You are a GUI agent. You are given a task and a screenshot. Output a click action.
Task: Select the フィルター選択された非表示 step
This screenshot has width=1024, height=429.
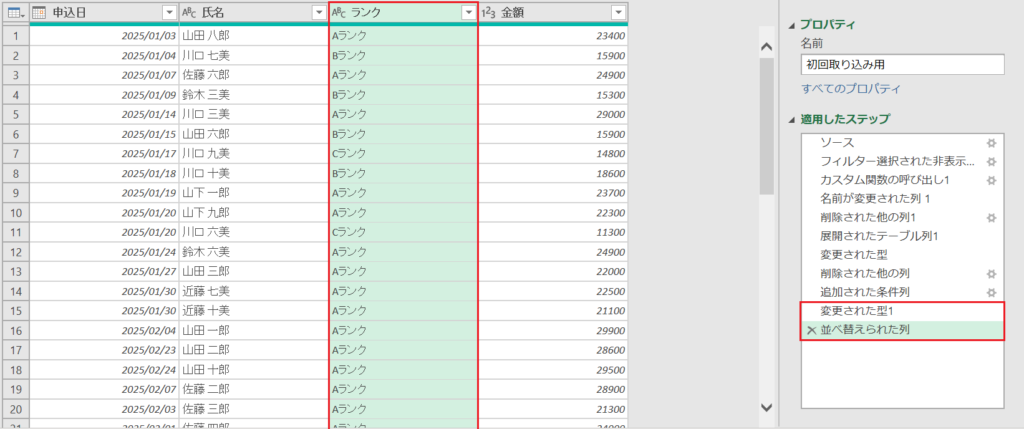tap(902, 161)
